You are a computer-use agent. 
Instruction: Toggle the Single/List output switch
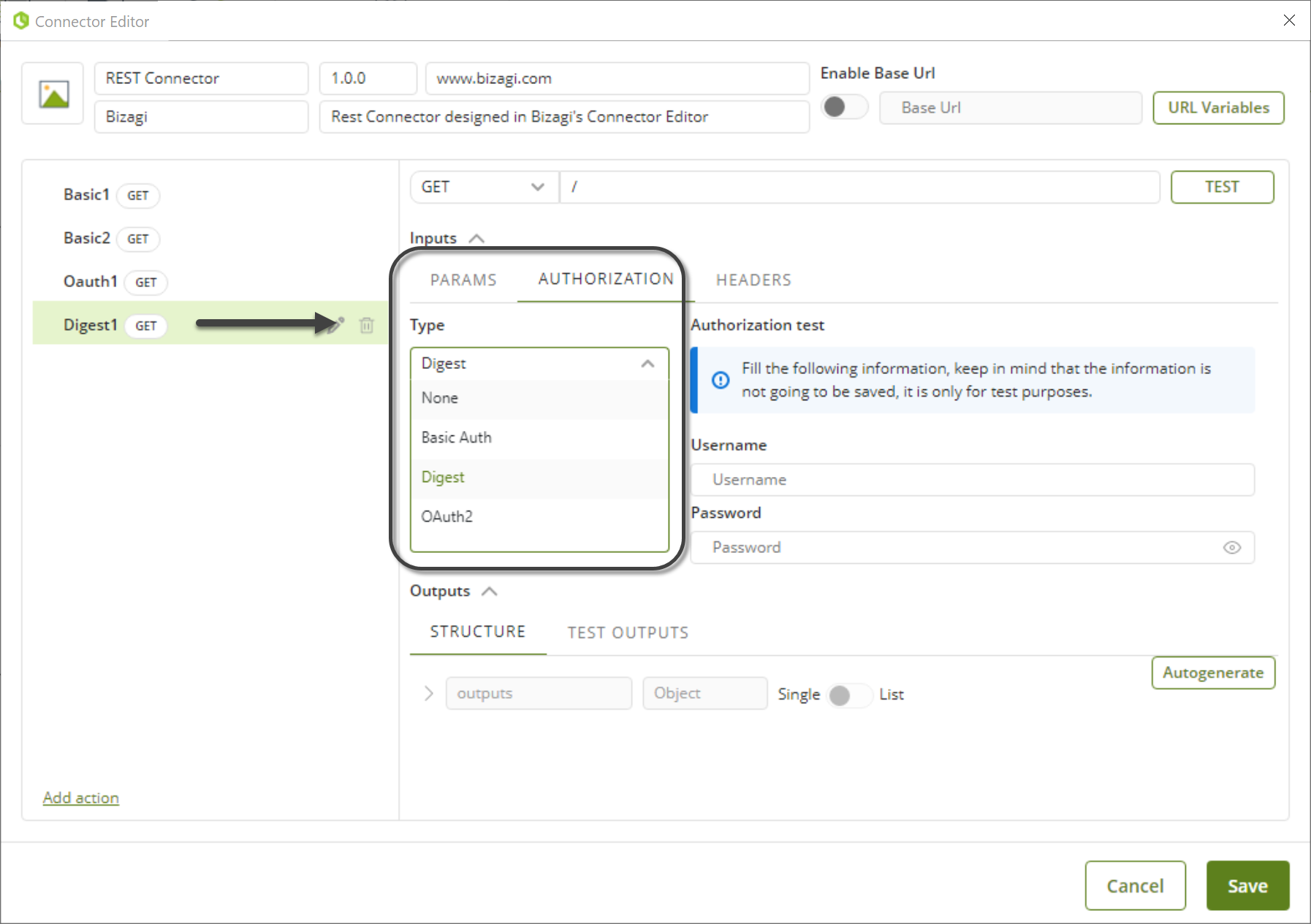849,695
